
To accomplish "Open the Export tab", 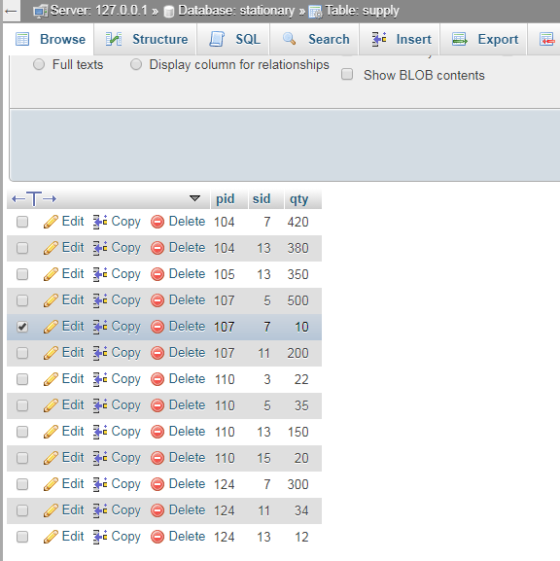I will [x=485, y=39].
